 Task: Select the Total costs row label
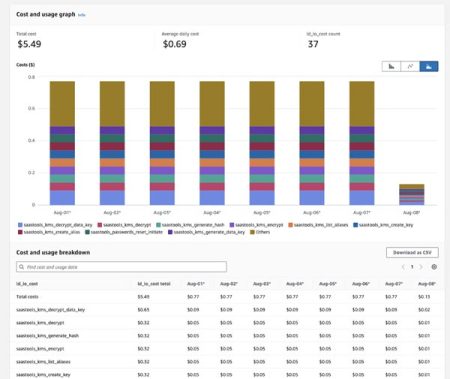coord(27,297)
